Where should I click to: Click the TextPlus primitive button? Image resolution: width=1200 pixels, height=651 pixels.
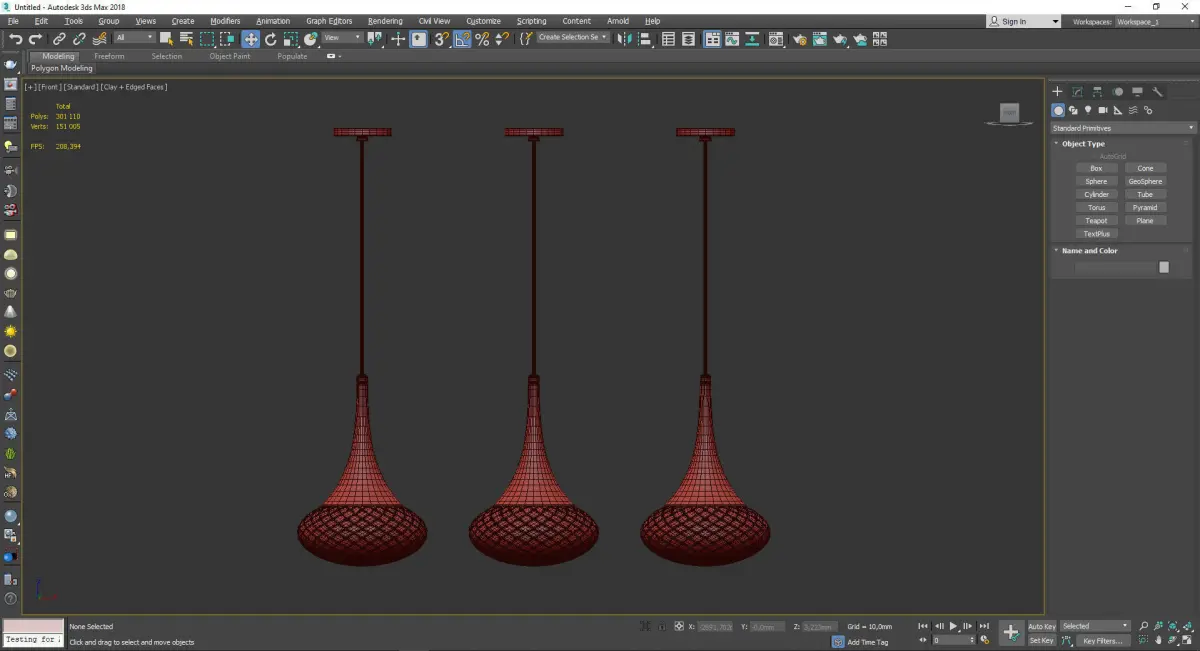1097,233
